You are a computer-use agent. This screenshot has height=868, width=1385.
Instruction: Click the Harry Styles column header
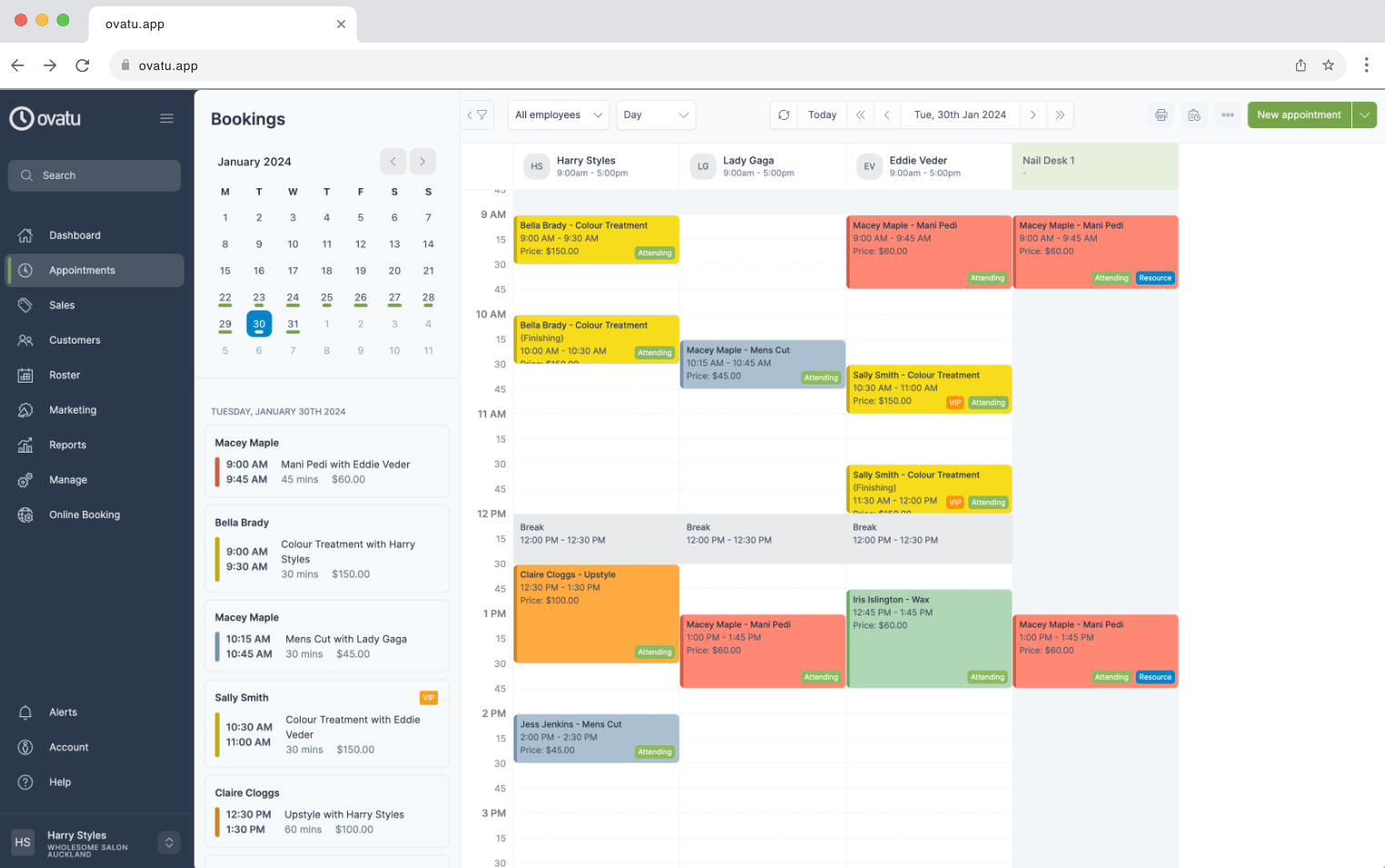[x=596, y=166]
